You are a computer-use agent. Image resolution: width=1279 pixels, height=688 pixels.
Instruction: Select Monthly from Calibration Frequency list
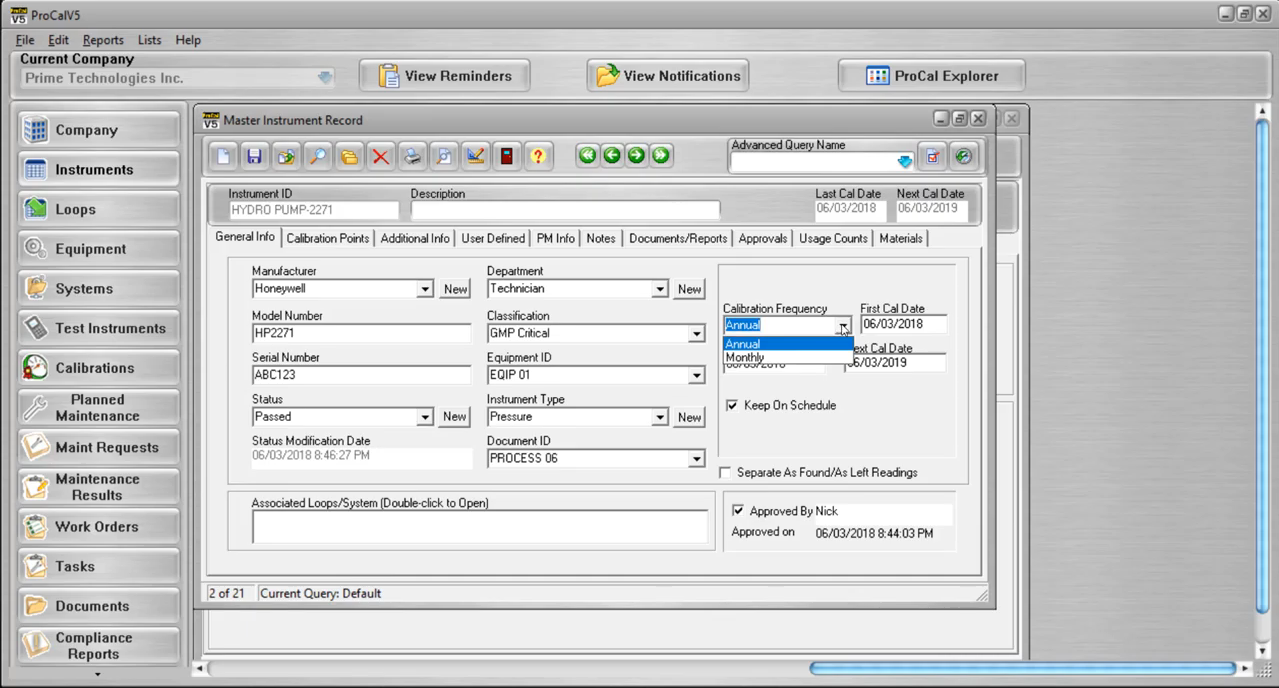pos(745,358)
